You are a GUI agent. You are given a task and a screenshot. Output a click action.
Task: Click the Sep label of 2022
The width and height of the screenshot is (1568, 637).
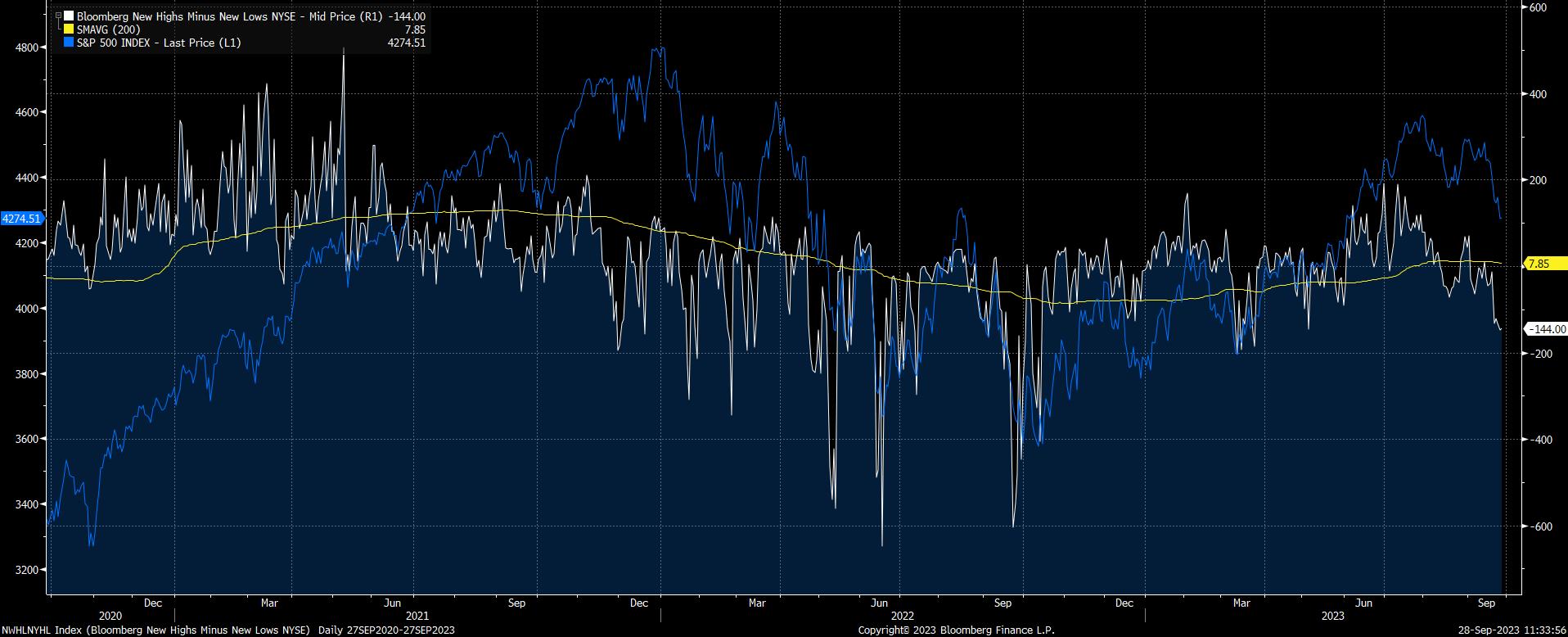coord(1003,603)
